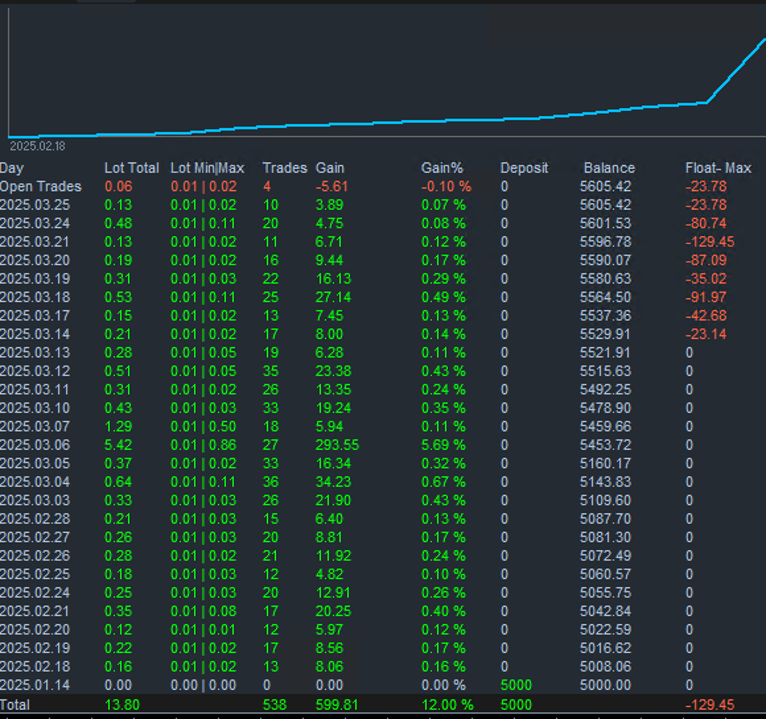The image size is (766, 720).
Task: Select the Total row label
Action: (x=16, y=705)
